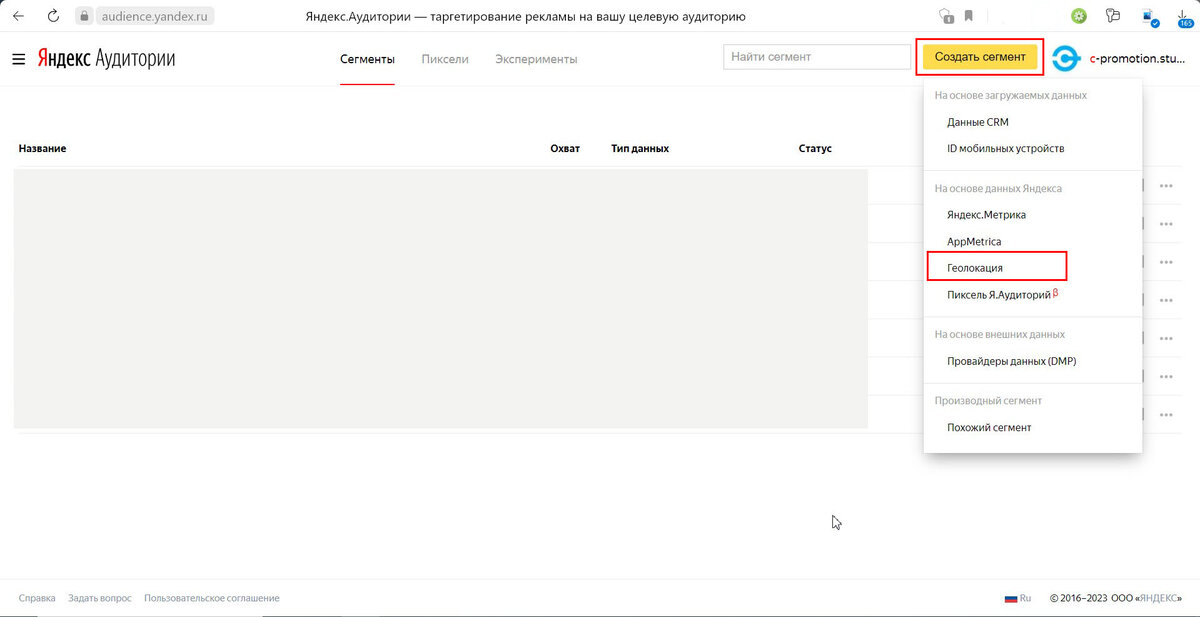The width and height of the screenshot is (1200, 617).
Task: Click the Создать сегмент button
Action: (980, 57)
